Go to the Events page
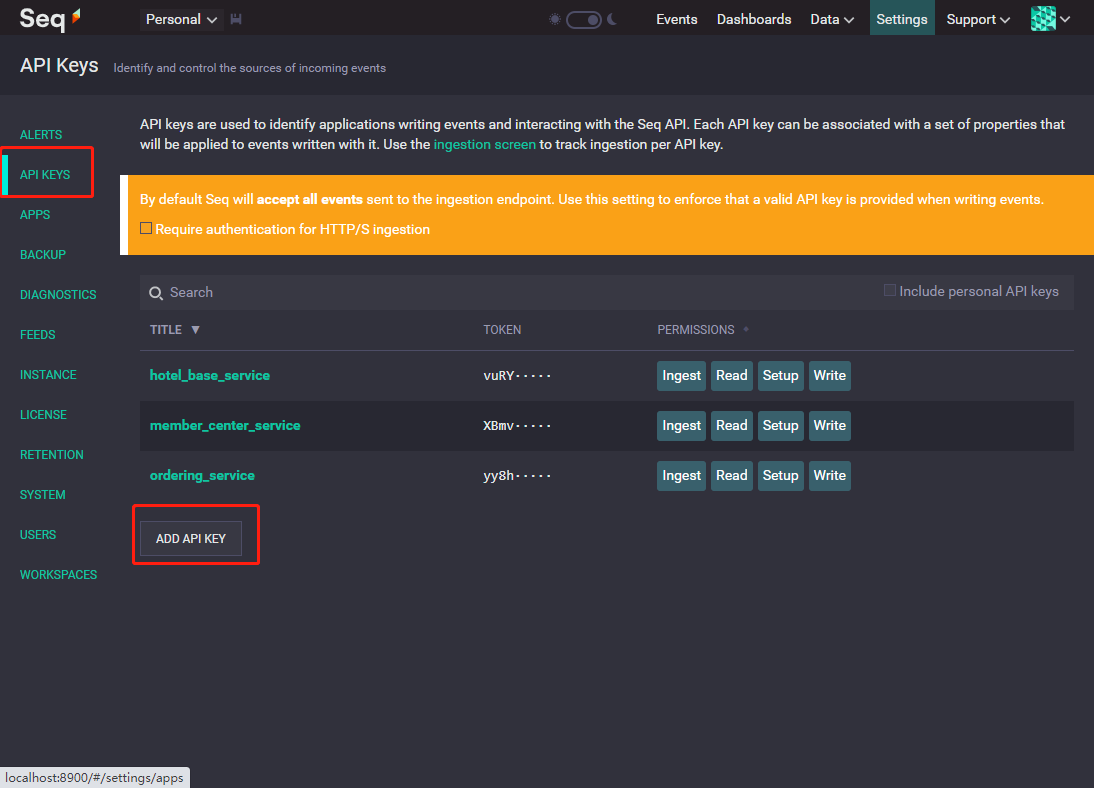The image size is (1094, 788). pyautogui.click(x=676, y=20)
